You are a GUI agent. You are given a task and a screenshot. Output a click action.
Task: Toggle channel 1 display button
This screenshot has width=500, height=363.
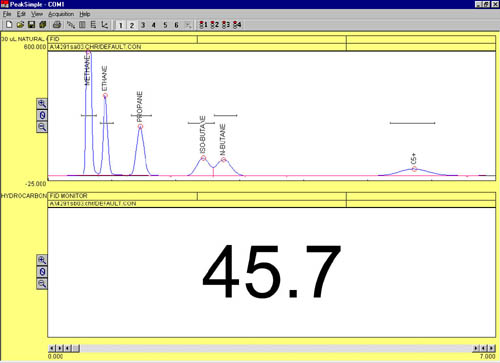point(121,25)
